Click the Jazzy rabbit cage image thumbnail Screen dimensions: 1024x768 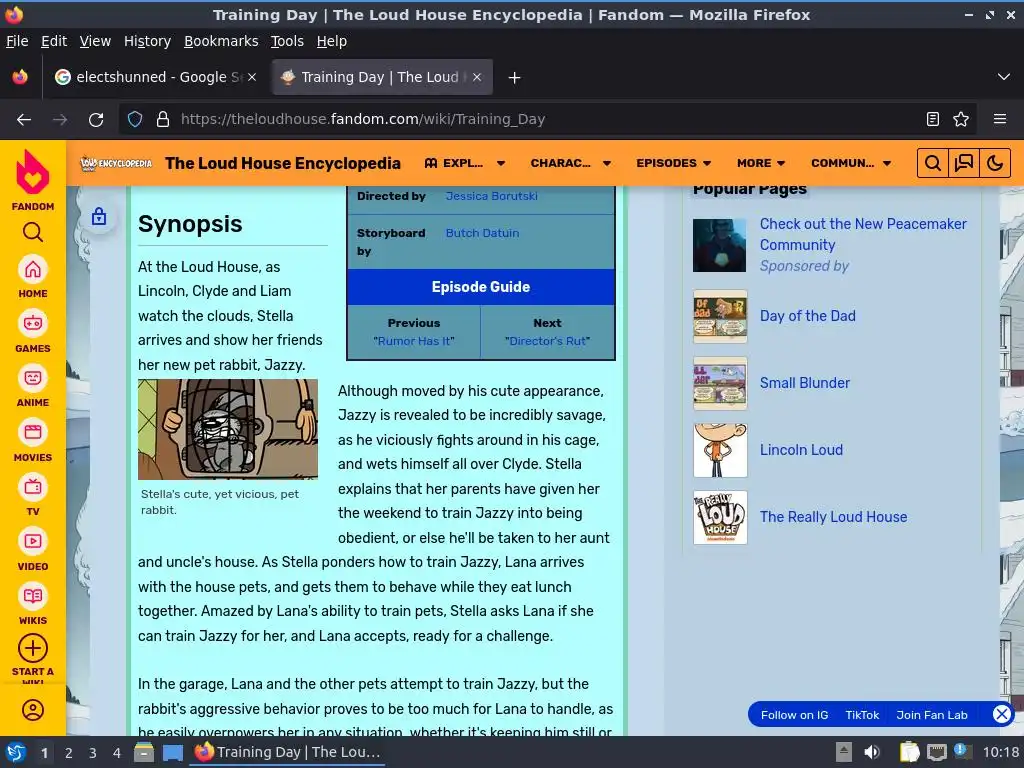[x=228, y=429]
